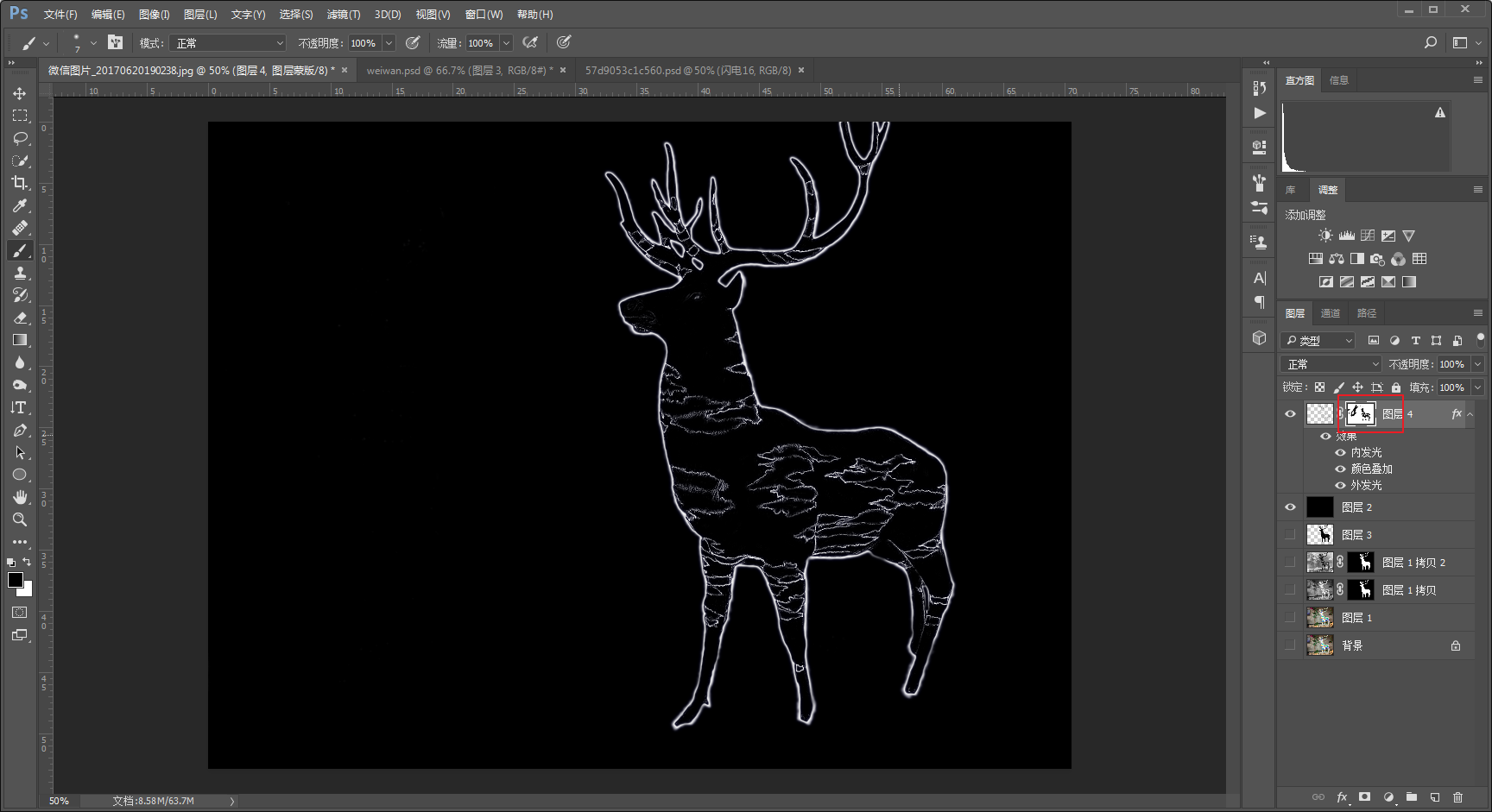Show layer 图层 1
Image resolution: width=1492 pixels, height=812 pixels.
click(x=1290, y=618)
